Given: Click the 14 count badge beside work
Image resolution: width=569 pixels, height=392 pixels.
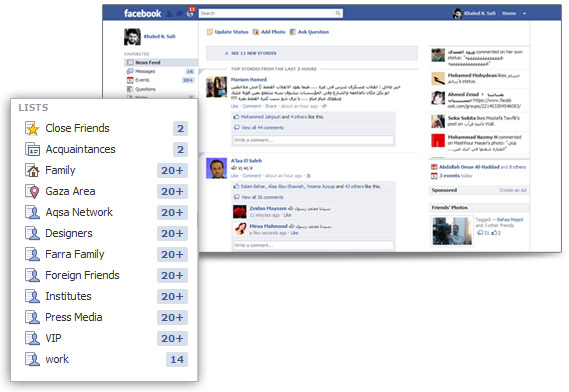Looking at the screenshot, I should point(177,359).
